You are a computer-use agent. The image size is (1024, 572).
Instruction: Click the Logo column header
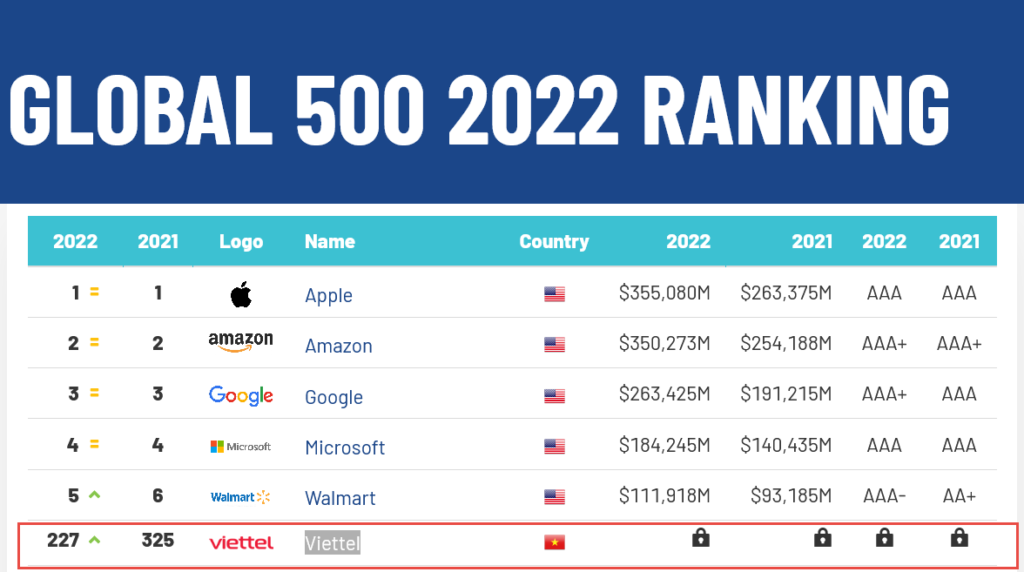click(x=241, y=241)
